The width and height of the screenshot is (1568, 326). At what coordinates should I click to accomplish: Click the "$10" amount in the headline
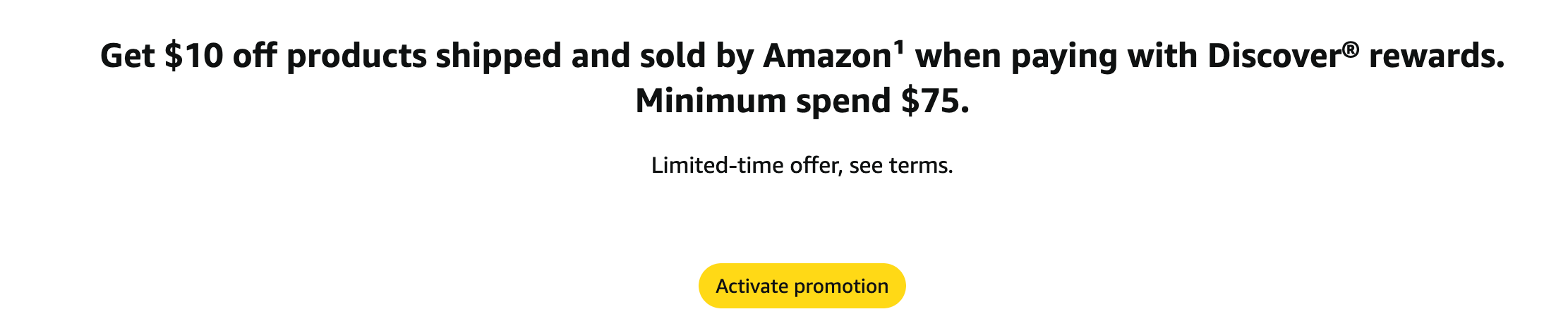tap(194, 56)
